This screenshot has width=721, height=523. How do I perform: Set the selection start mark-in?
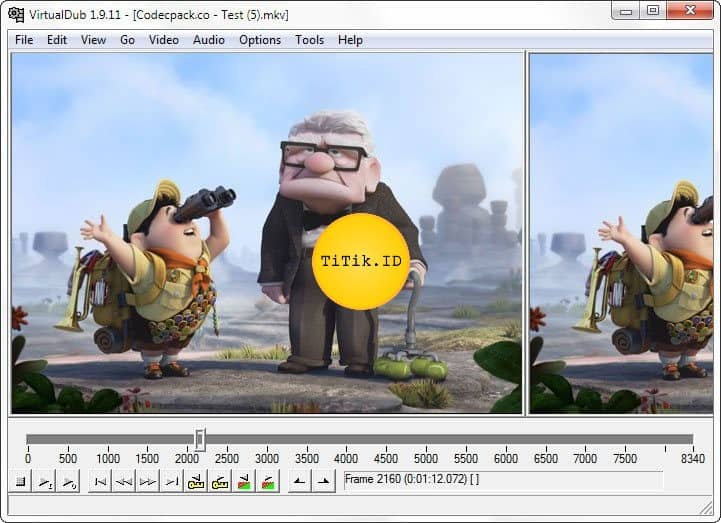pyautogui.click(x=299, y=482)
